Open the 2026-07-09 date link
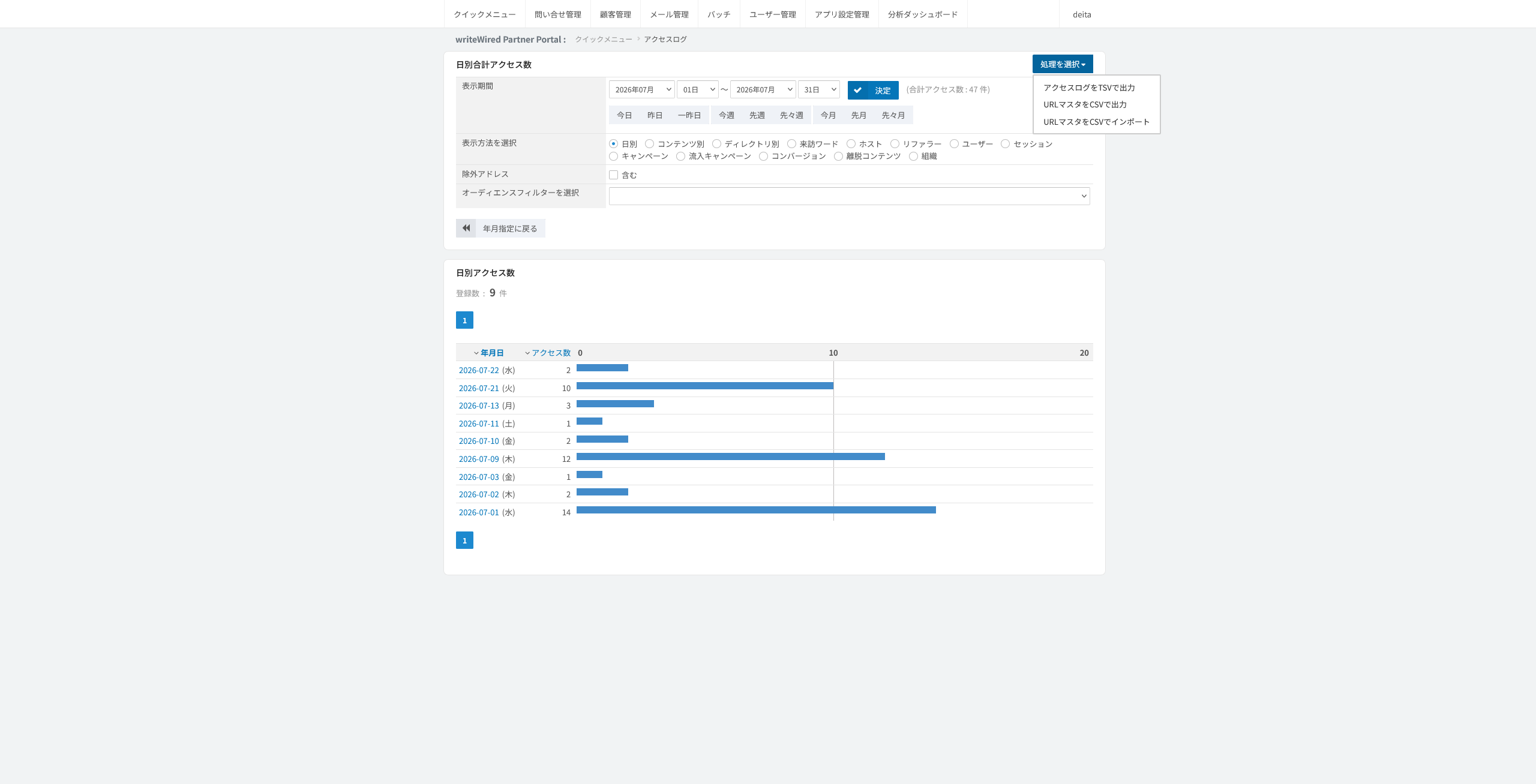The width and height of the screenshot is (1536, 784). tap(479, 459)
